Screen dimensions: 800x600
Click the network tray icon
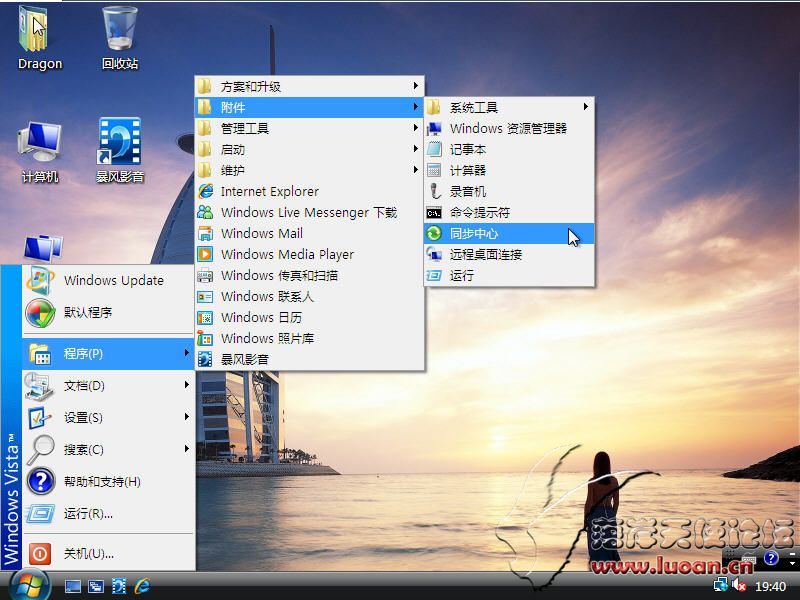tap(721, 585)
